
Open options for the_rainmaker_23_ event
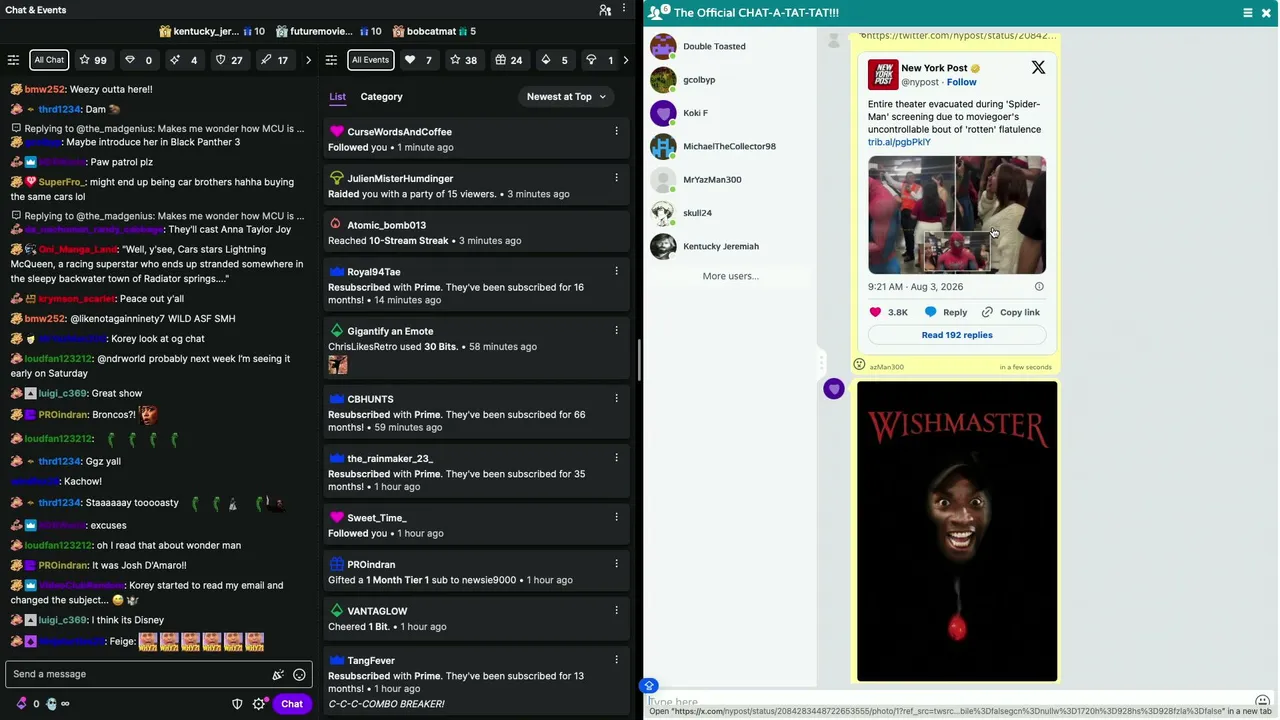[x=616, y=458]
